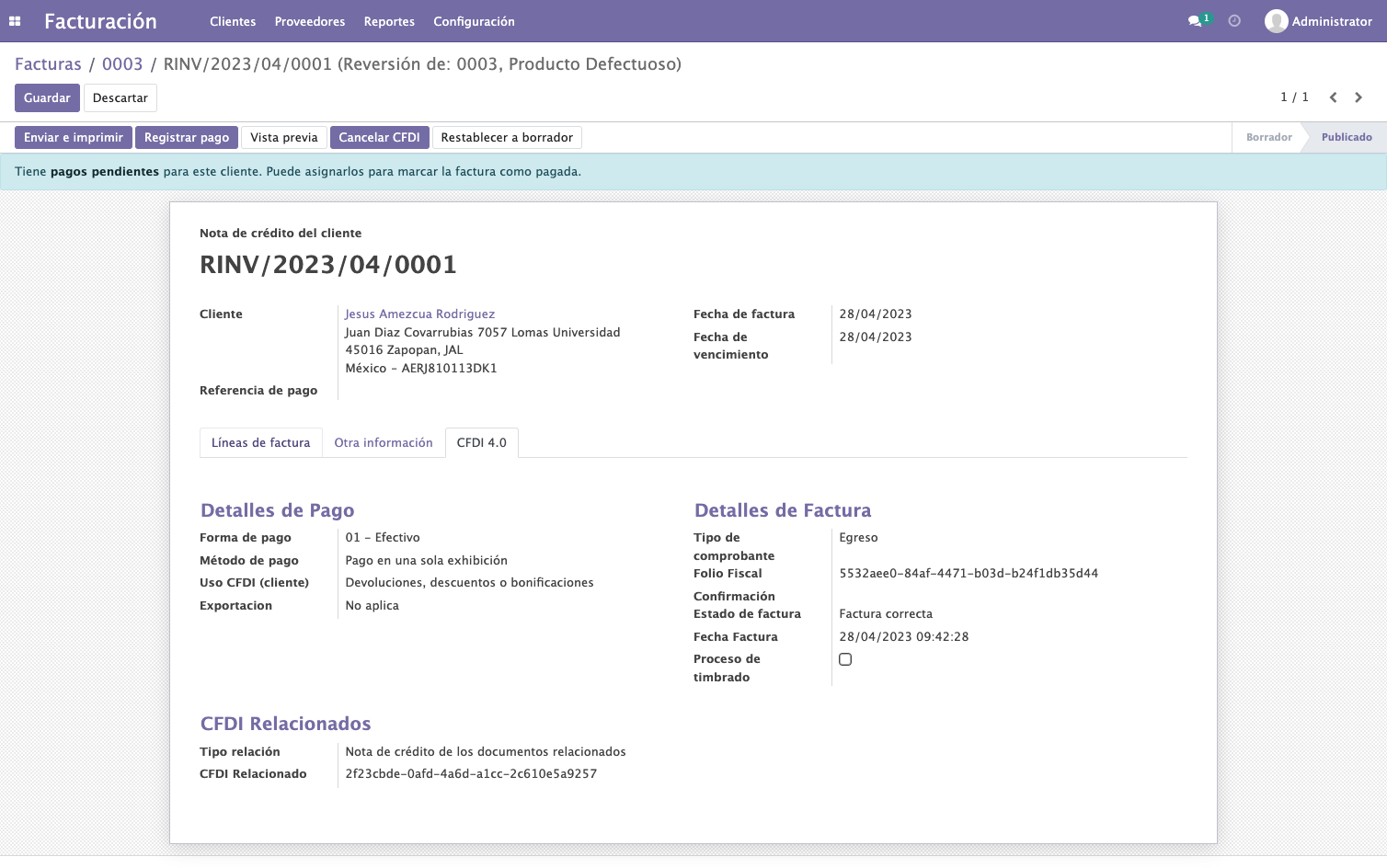The width and height of the screenshot is (1387, 868).
Task: Click the 'Egreso' tipo de comprobante value
Action: [858, 538]
